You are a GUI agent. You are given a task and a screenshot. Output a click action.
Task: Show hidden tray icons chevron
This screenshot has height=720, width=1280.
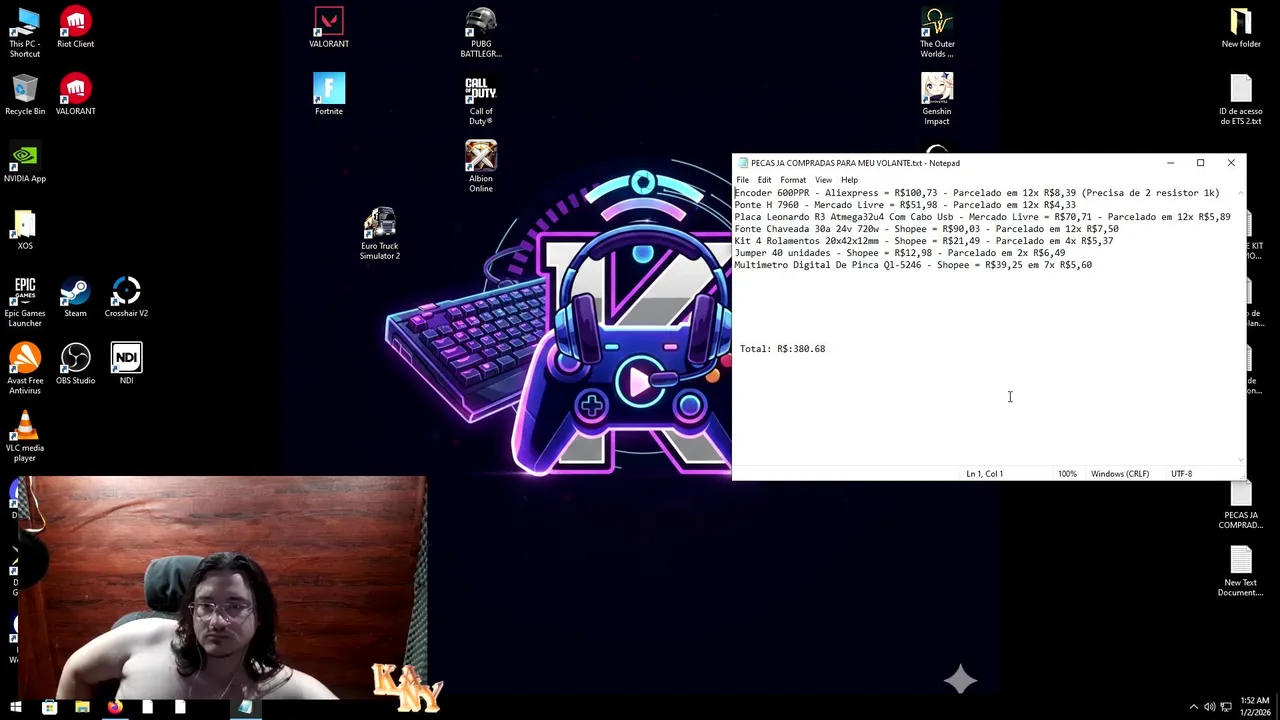[1193, 708]
